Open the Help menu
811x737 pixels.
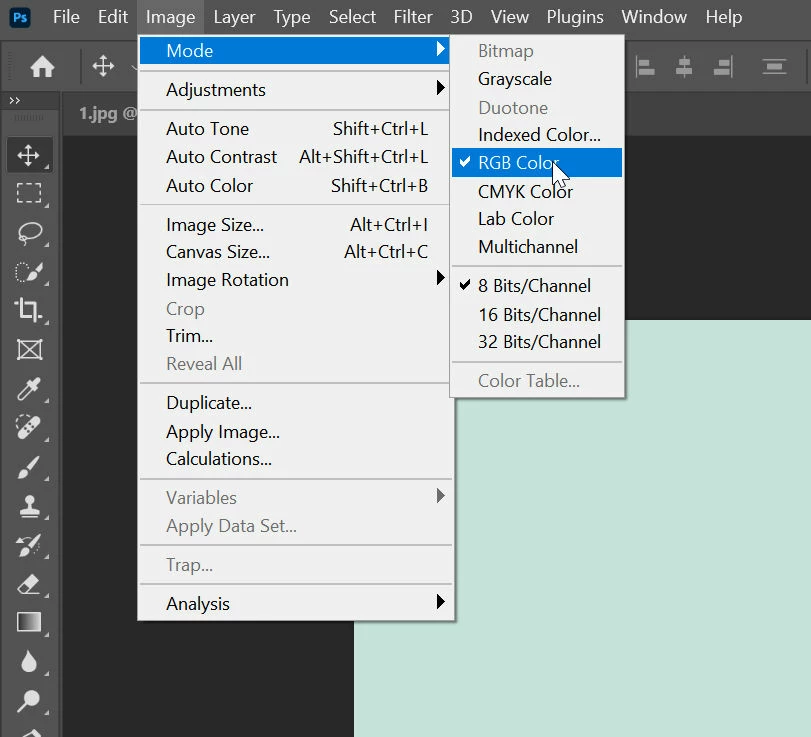coord(724,17)
